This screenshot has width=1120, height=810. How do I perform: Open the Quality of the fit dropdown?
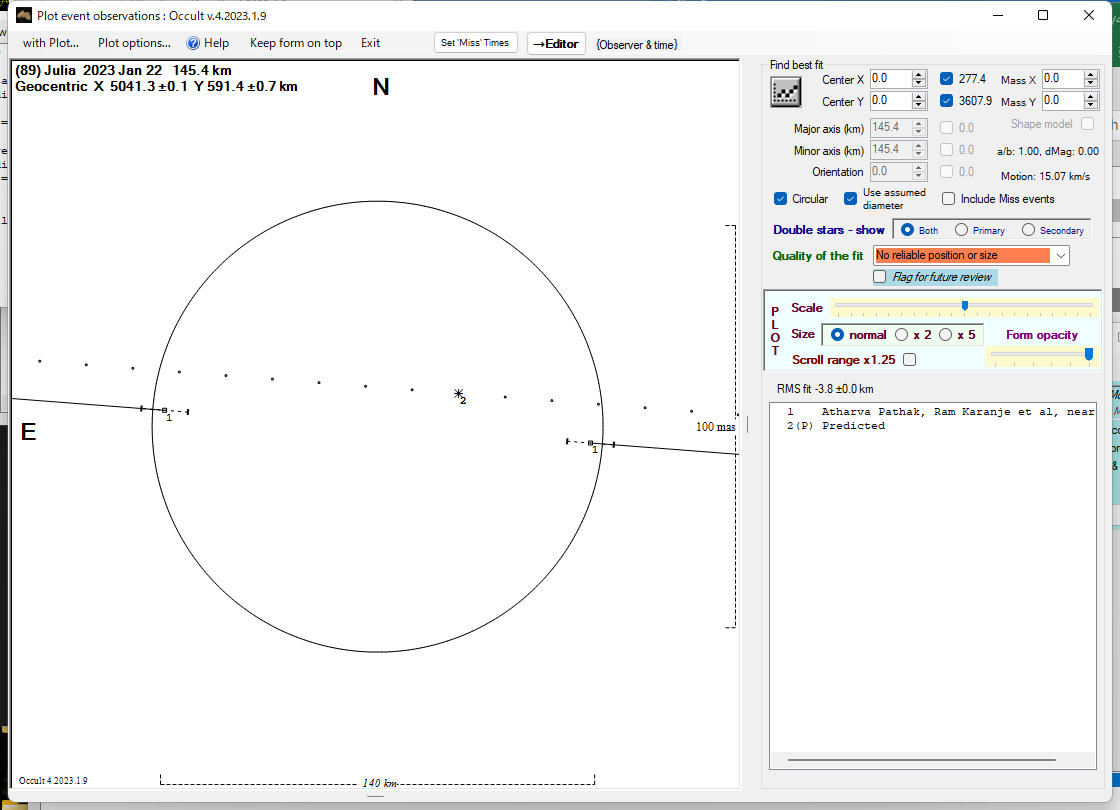tap(1060, 256)
